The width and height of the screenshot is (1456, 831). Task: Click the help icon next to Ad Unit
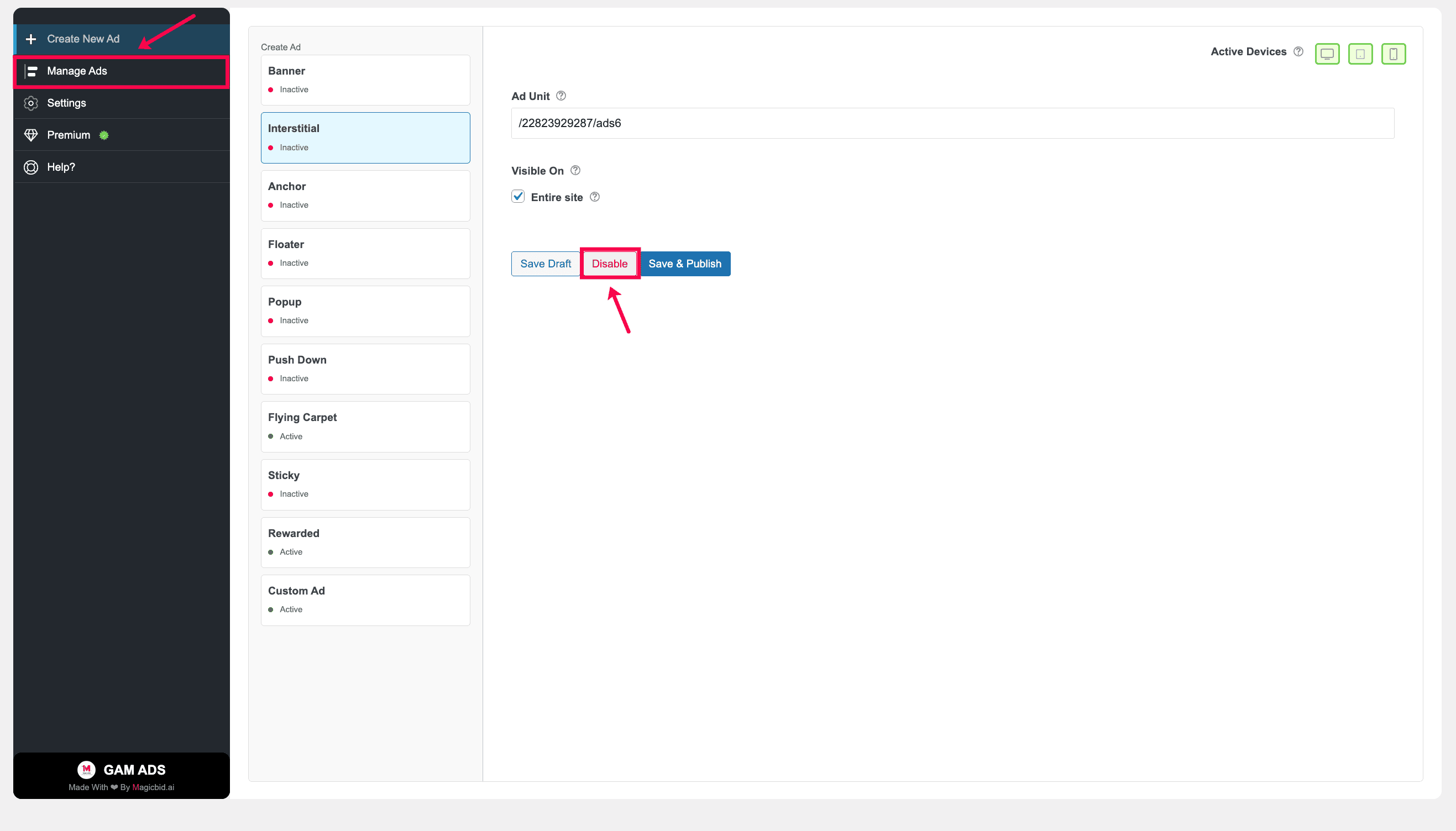[561, 96]
